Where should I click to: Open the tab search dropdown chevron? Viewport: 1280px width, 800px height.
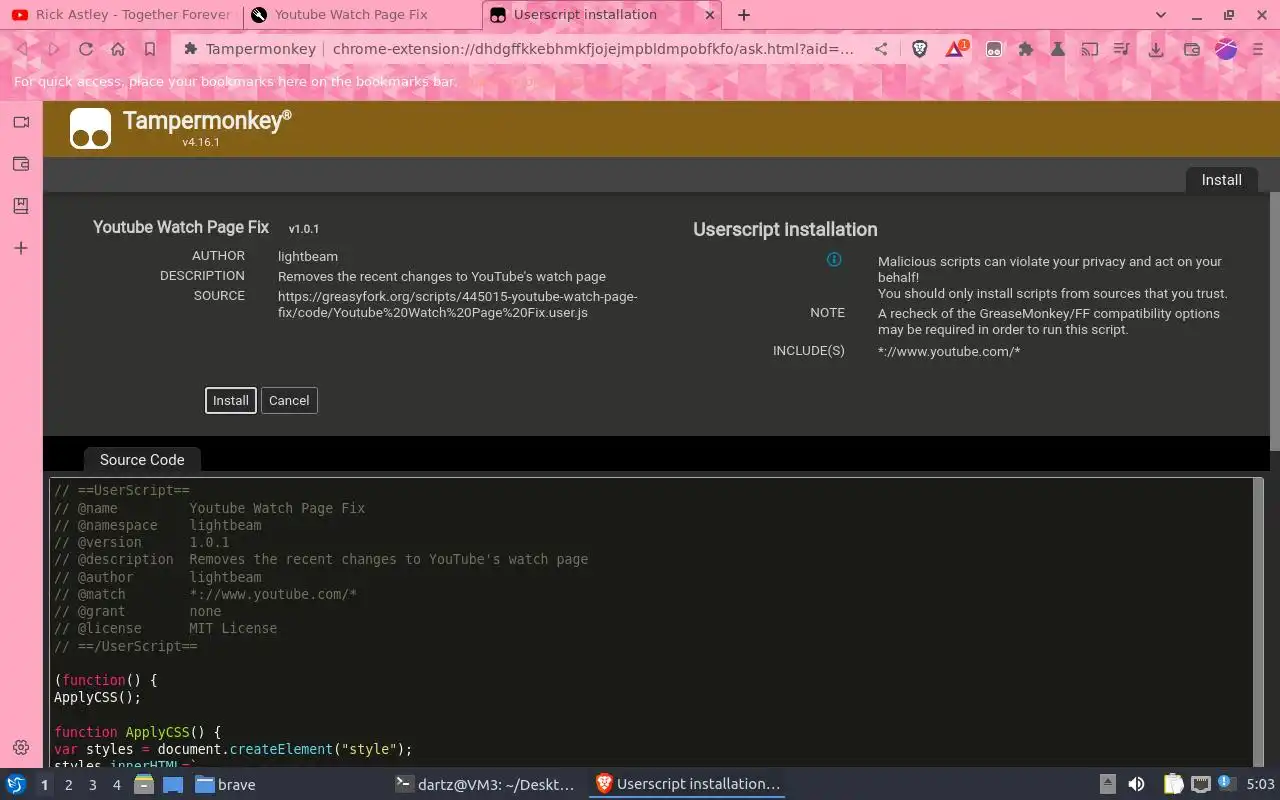(x=1161, y=15)
